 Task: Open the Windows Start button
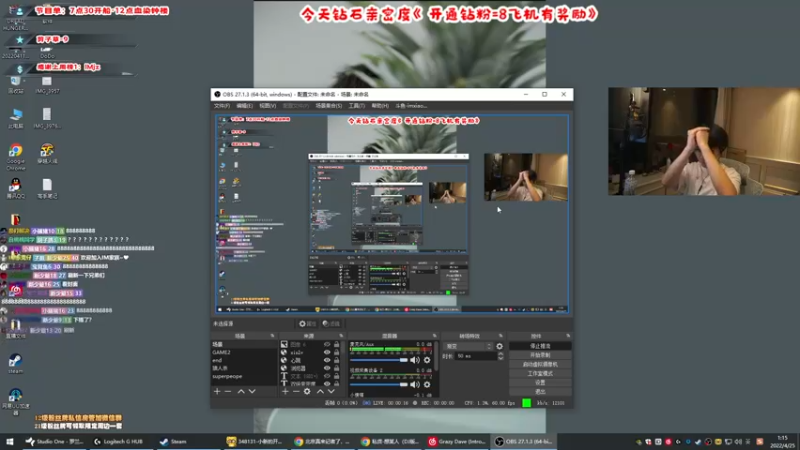(x=10, y=441)
